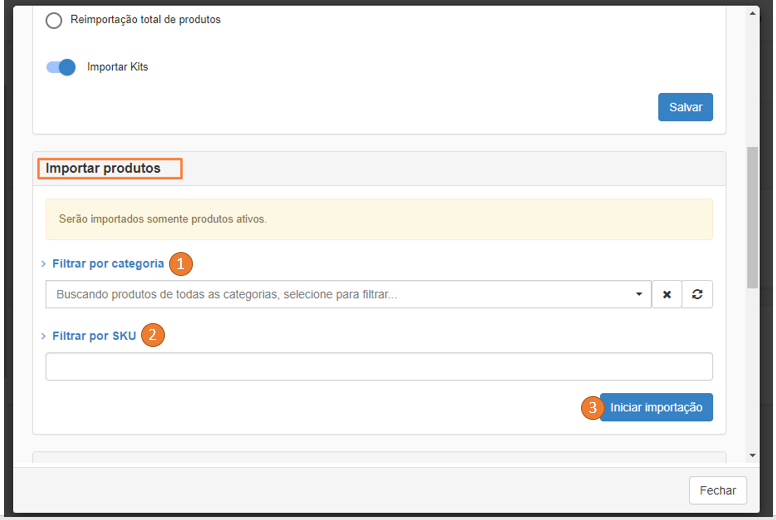The width and height of the screenshot is (776, 520).
Task: Click the Filtrar por SKU label
Action: coord(94,336)
